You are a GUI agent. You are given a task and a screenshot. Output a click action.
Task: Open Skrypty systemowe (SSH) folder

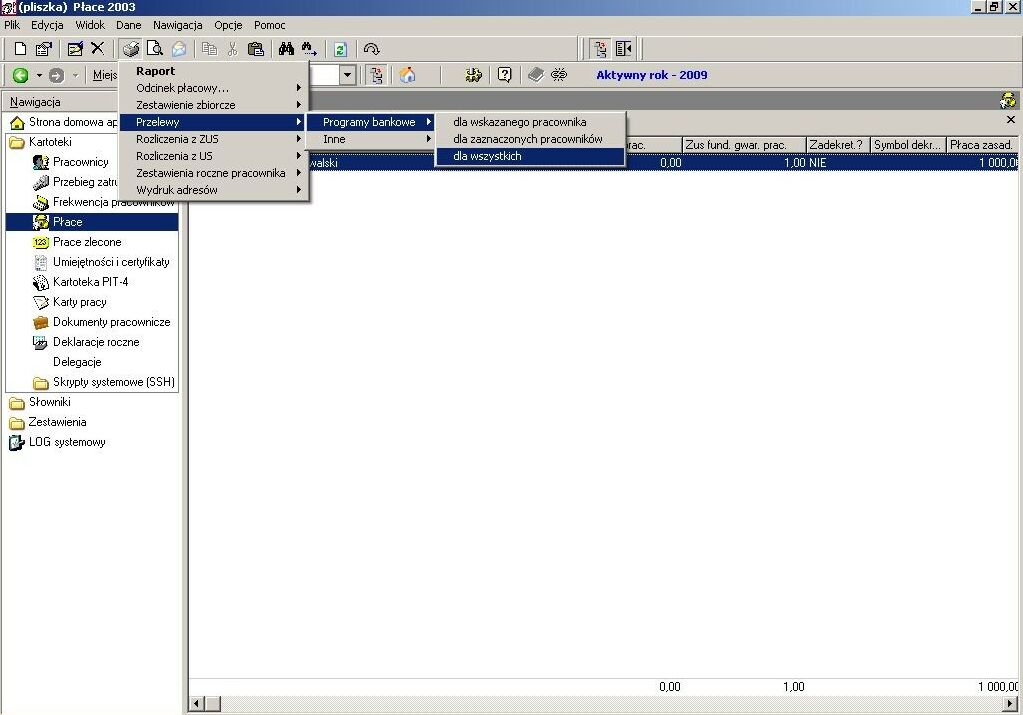(x=104, y=382)
